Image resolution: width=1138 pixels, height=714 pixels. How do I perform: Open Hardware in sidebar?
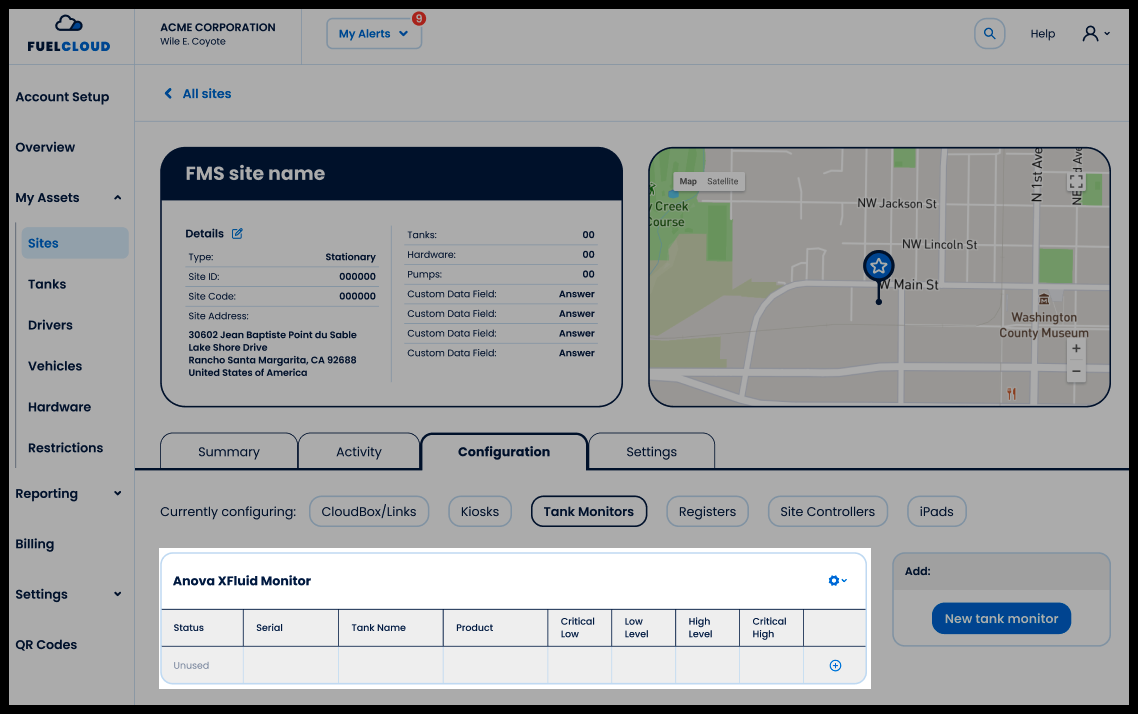(60, 407)
